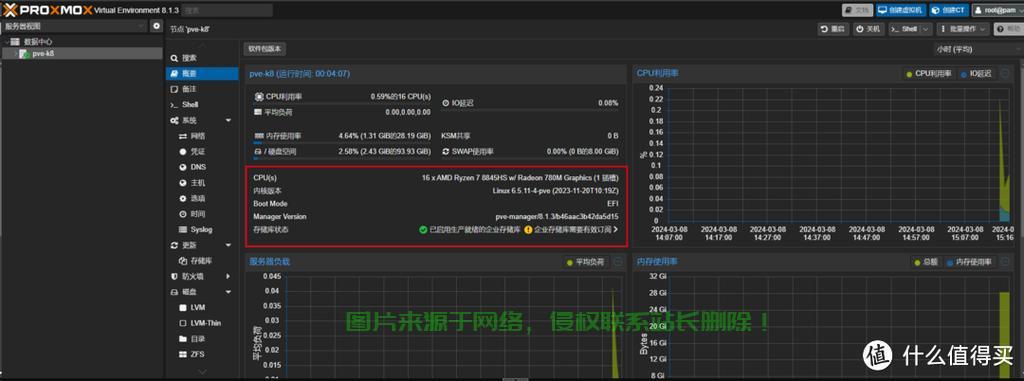Select the 概要 summary tab
Screen dimensions: 1024x381
click(x=202, y=74)
